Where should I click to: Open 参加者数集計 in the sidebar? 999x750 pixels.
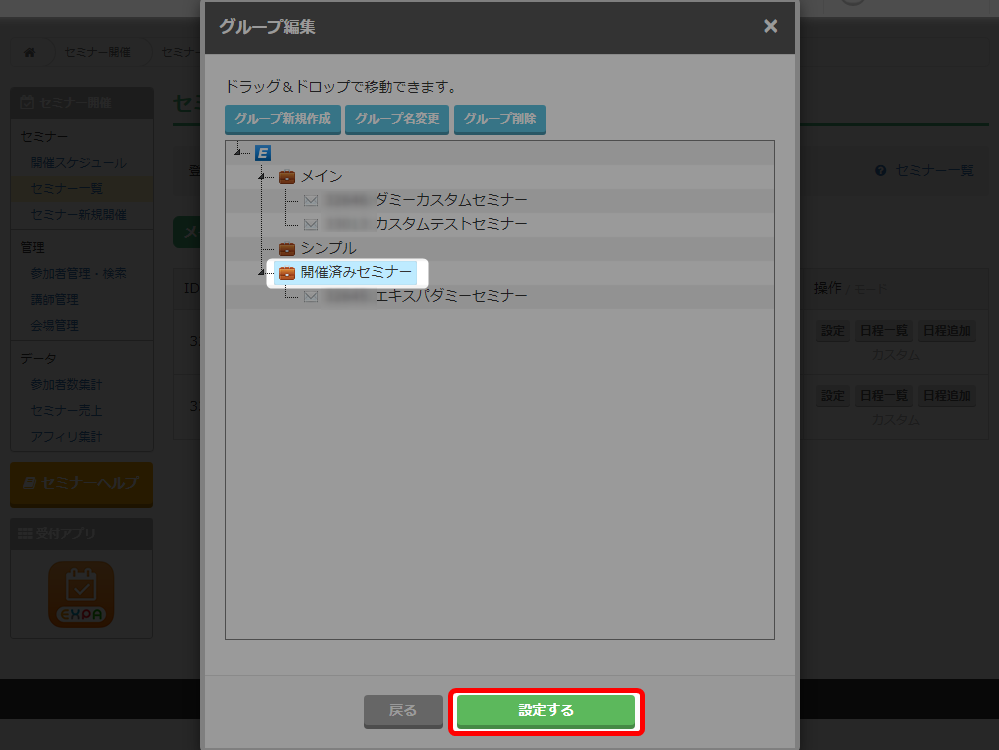(66, 385)
